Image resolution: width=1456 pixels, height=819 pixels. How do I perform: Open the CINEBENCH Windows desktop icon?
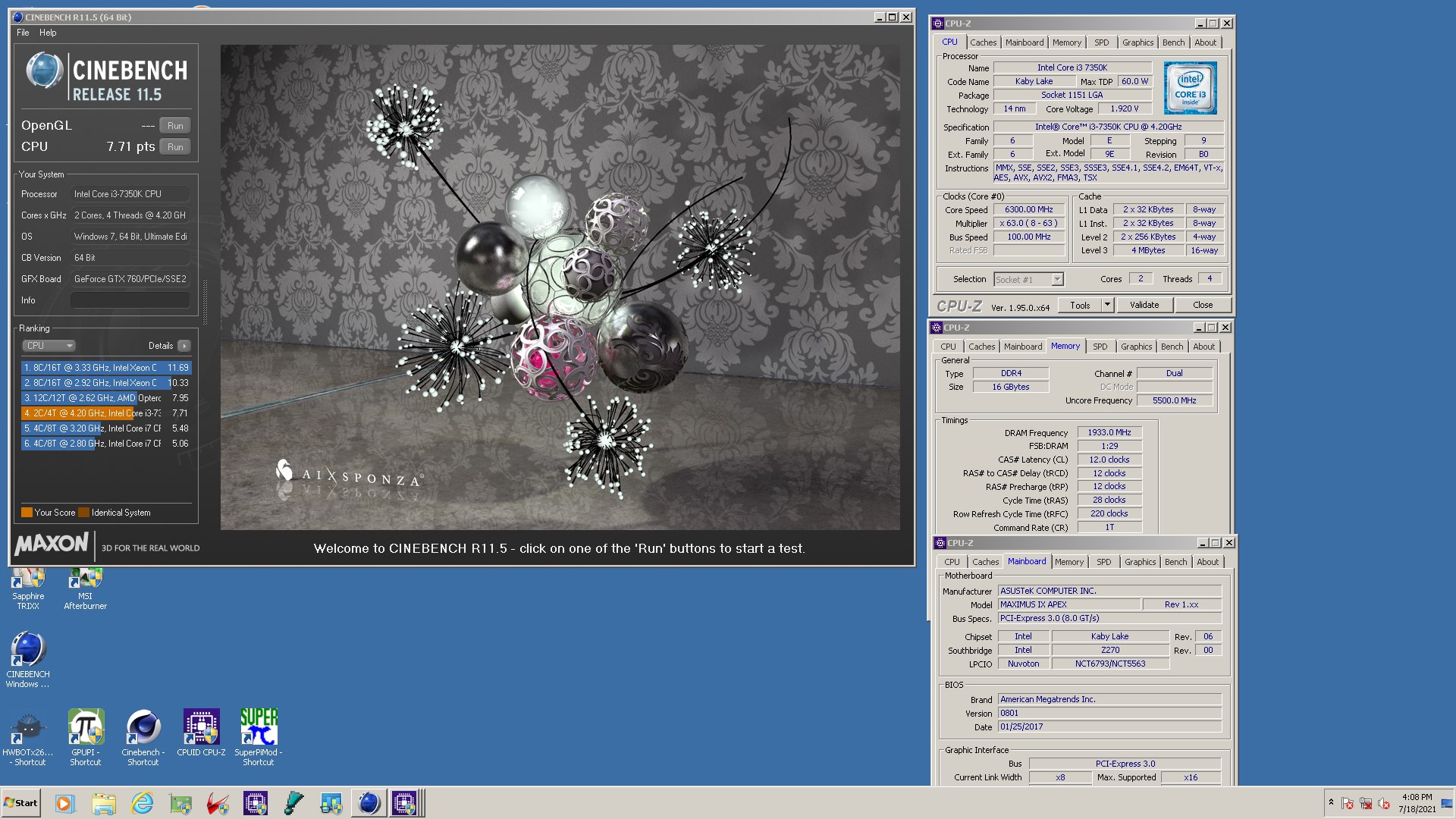coord(28,659)
